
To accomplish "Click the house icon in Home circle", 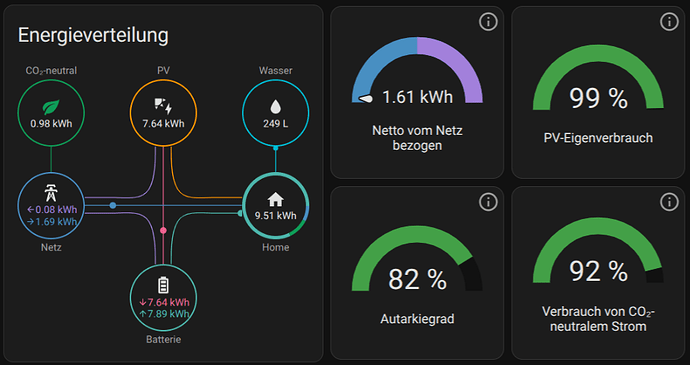I will tap(275, 199).
